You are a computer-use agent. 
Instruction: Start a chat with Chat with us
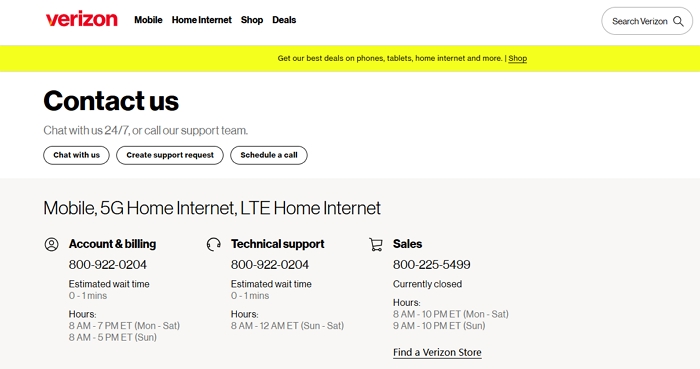coord(76,155)
